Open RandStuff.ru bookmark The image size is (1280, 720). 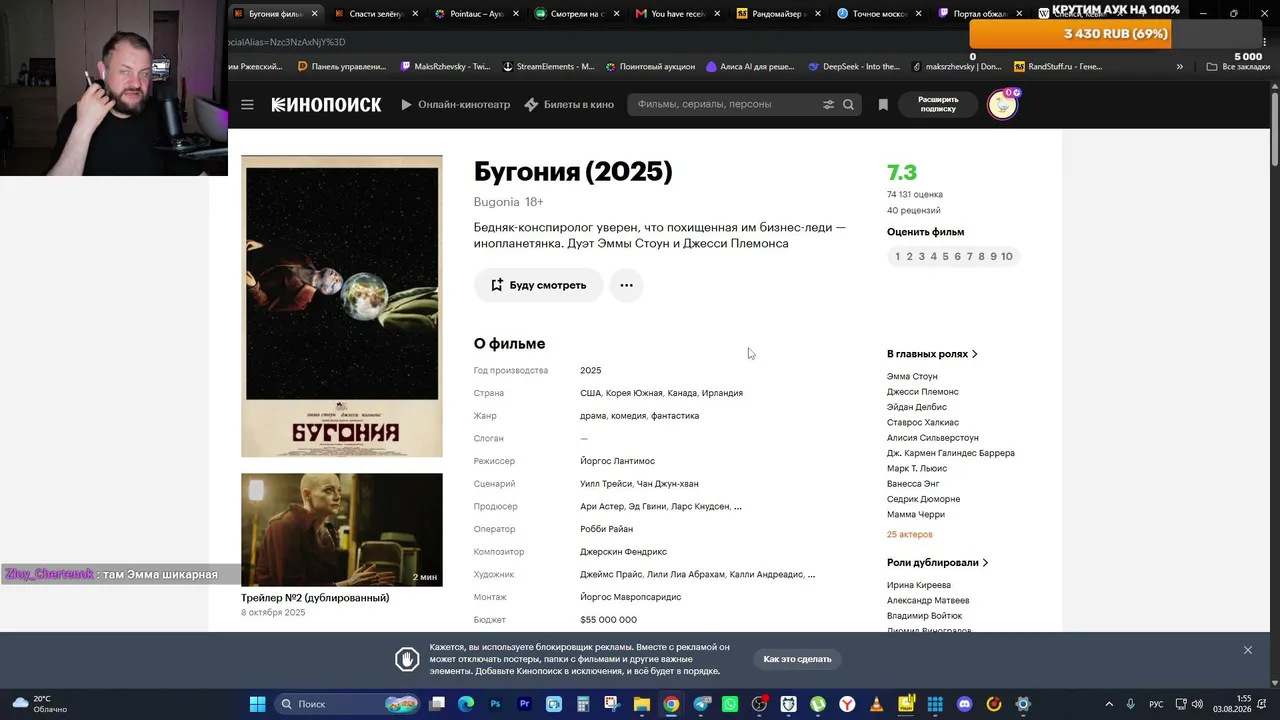[x=1058, y=66]
